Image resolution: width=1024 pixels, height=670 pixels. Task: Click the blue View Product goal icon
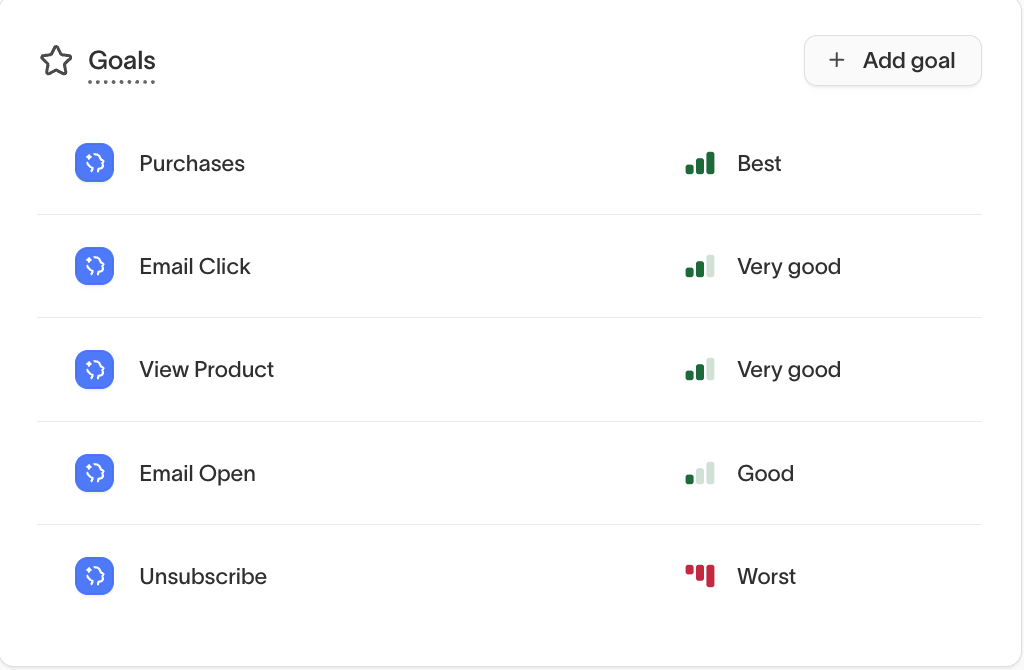coord(94,370)
